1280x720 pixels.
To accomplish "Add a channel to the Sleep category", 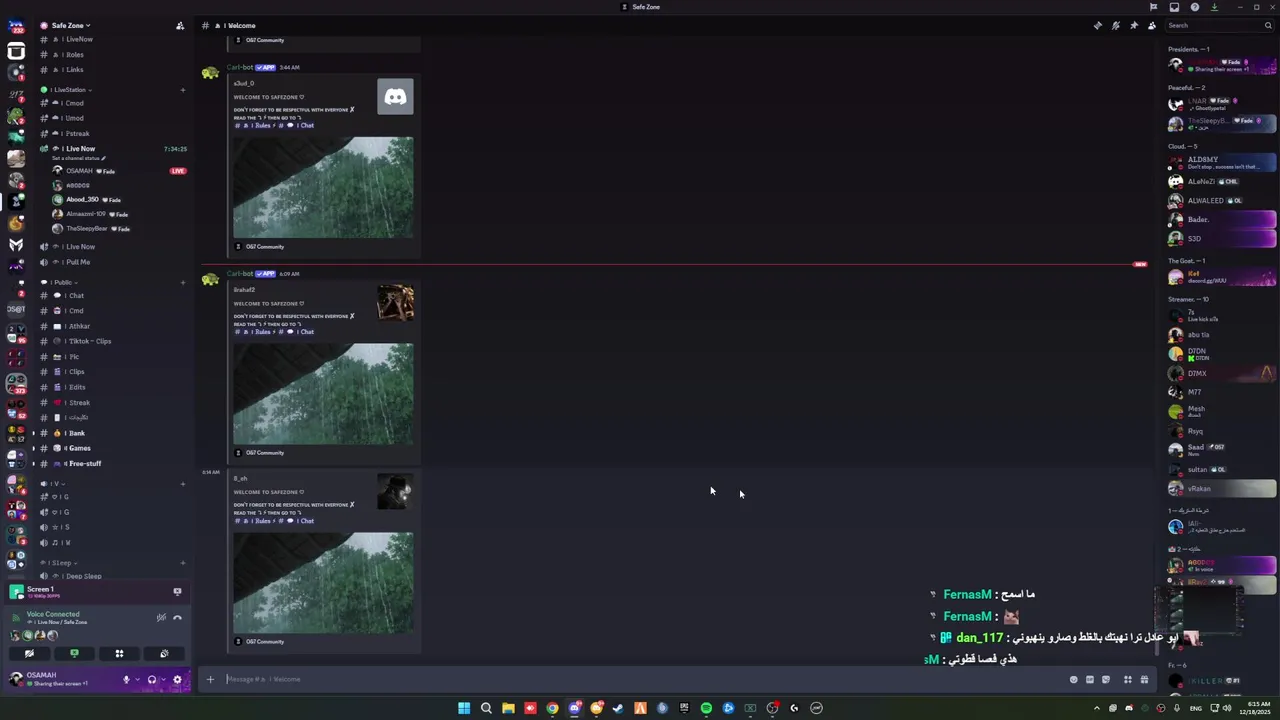I will [x=182, y=563].
